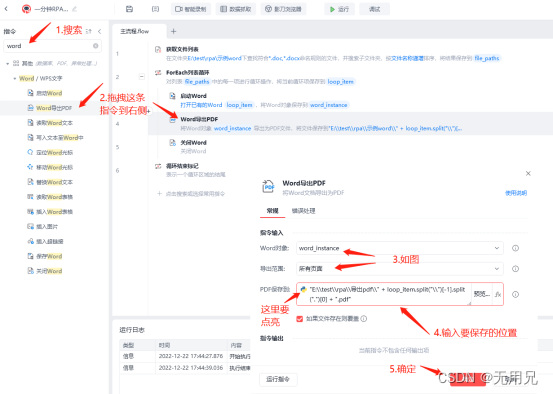Viewport: 553px width, 394px height.
Task: Collapse the command panel chevron
Action: [100, 31]
